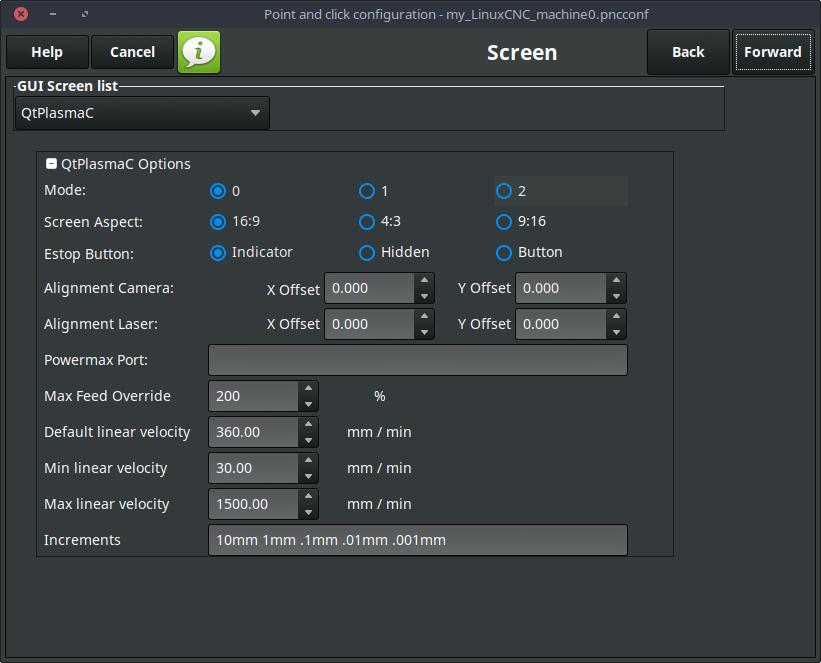Decrease Default linear velocity
The height and width of the screenshot is (663, 821).
pyautogui.click(x=308, y=440)
